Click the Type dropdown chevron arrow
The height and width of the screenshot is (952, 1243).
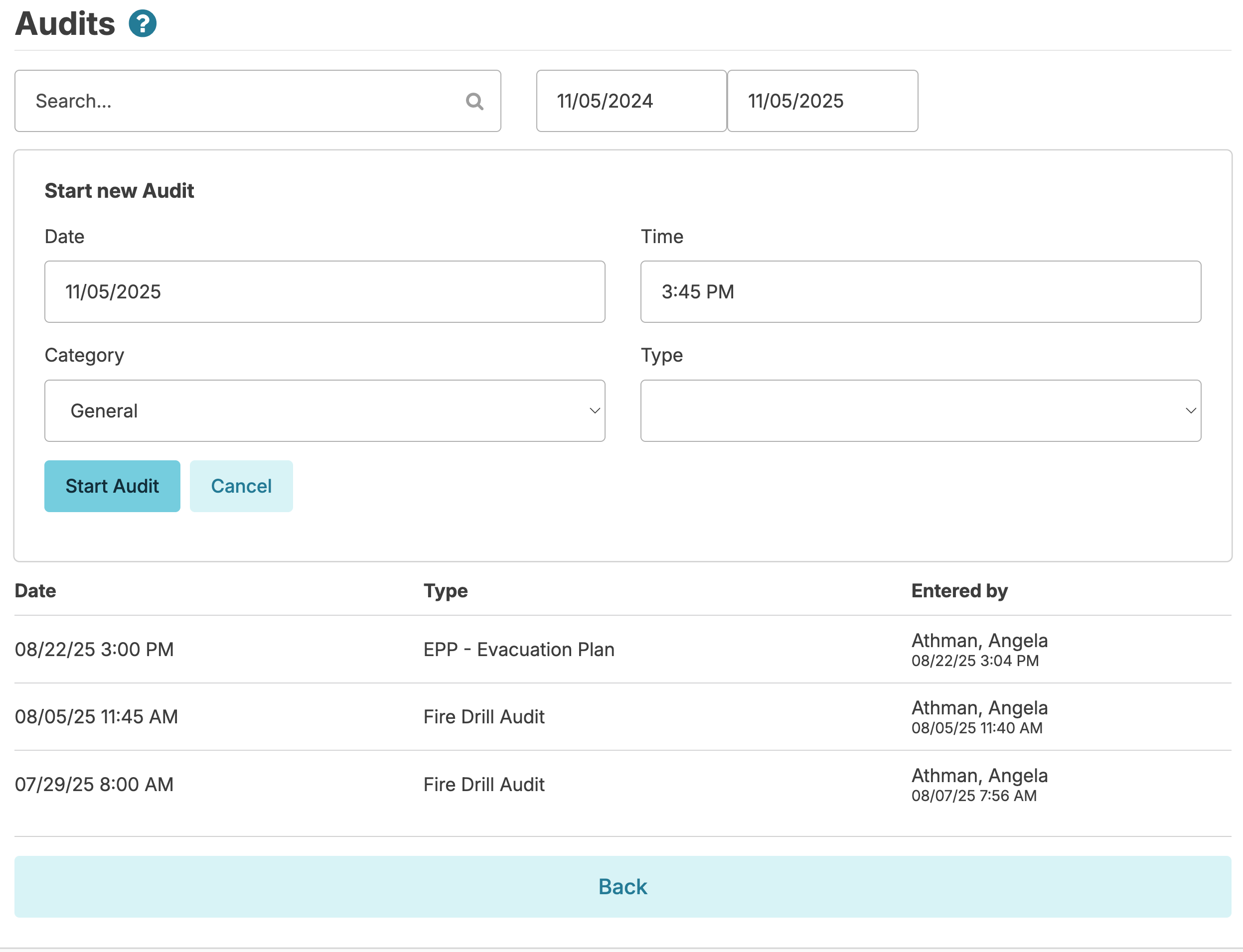click(x=1191, y=411)
